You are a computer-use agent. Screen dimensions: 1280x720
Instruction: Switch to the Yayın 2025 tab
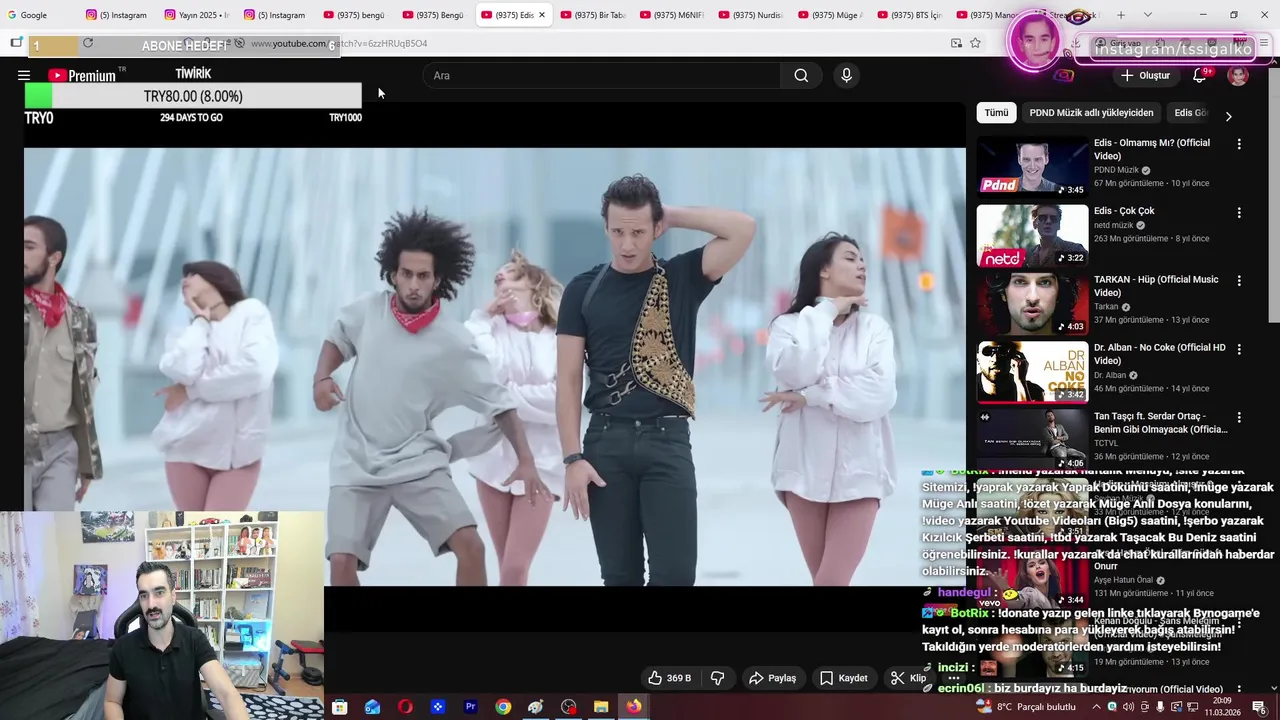(x=196, y=15)
